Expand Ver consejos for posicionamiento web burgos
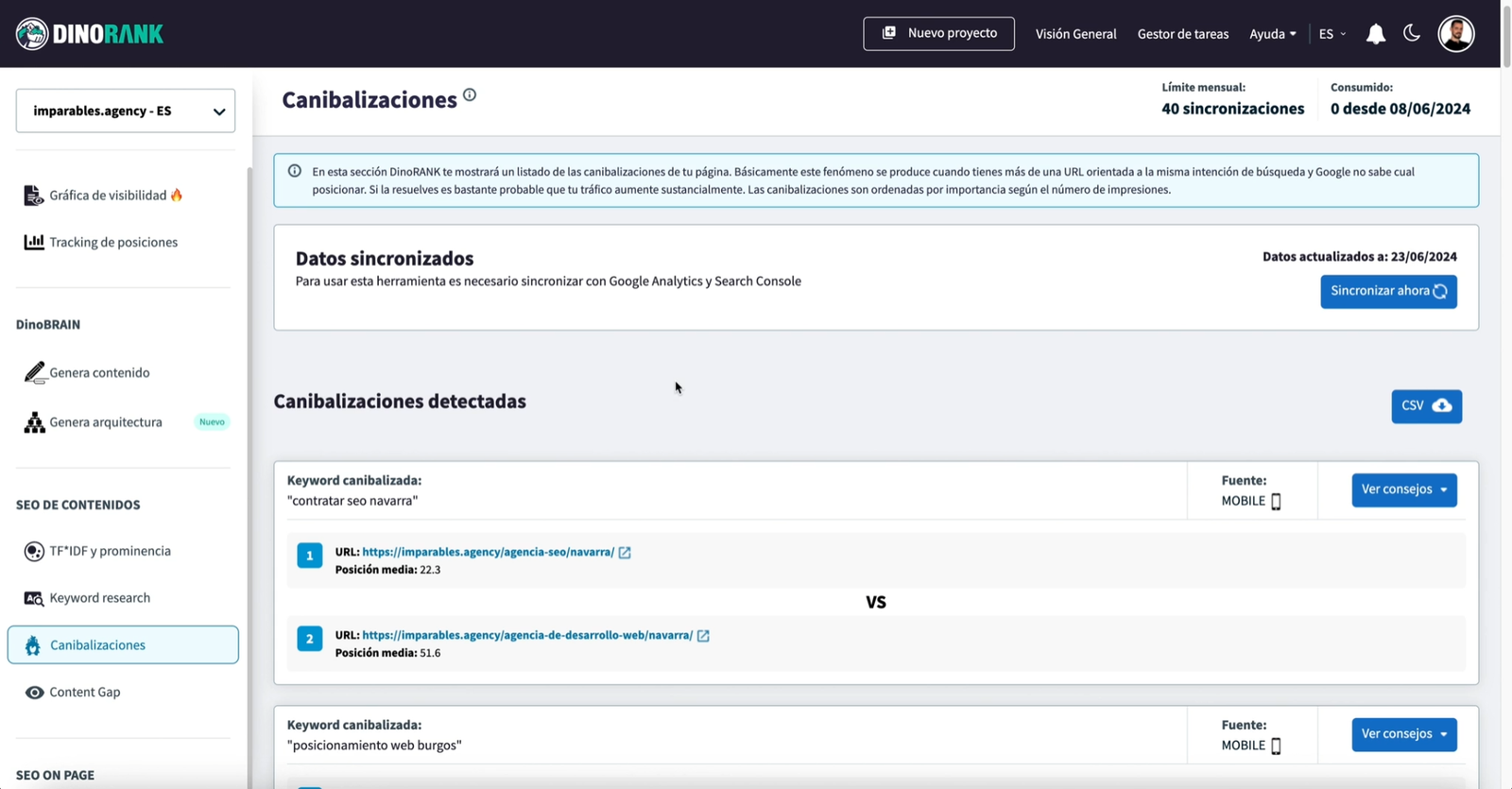 tap(1403, 734)
